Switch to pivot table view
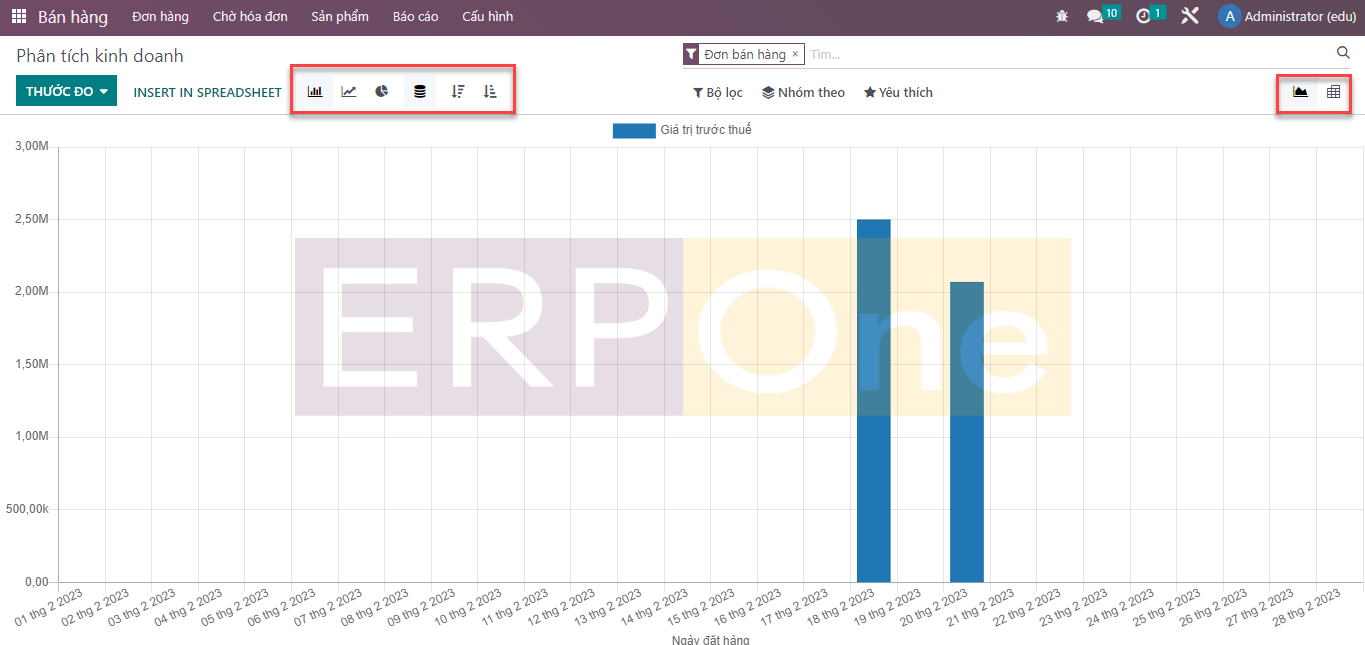Screen dimensions: 1365x645 click(1333, 92)
